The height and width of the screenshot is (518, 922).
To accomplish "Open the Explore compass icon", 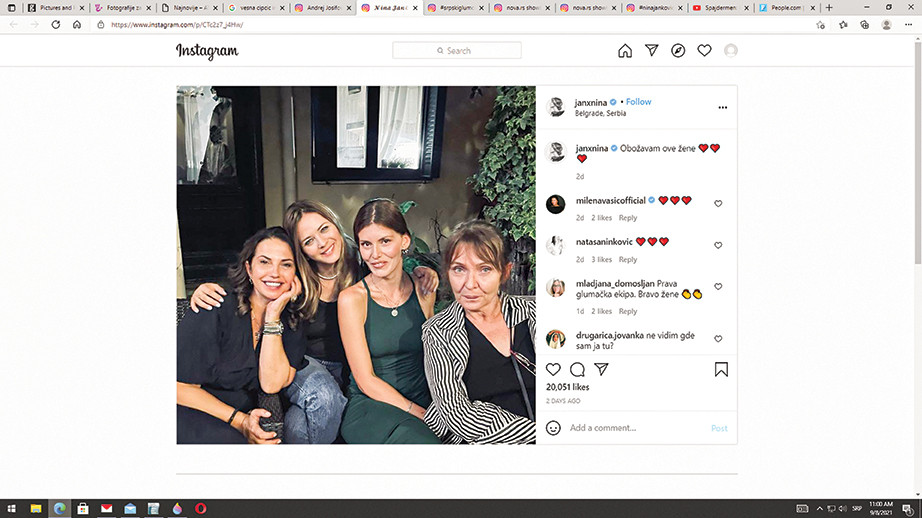I will click(678, 51).
